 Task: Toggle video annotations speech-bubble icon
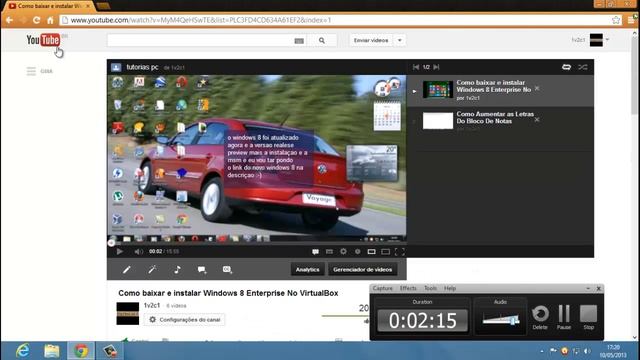(x=315, y=252)
